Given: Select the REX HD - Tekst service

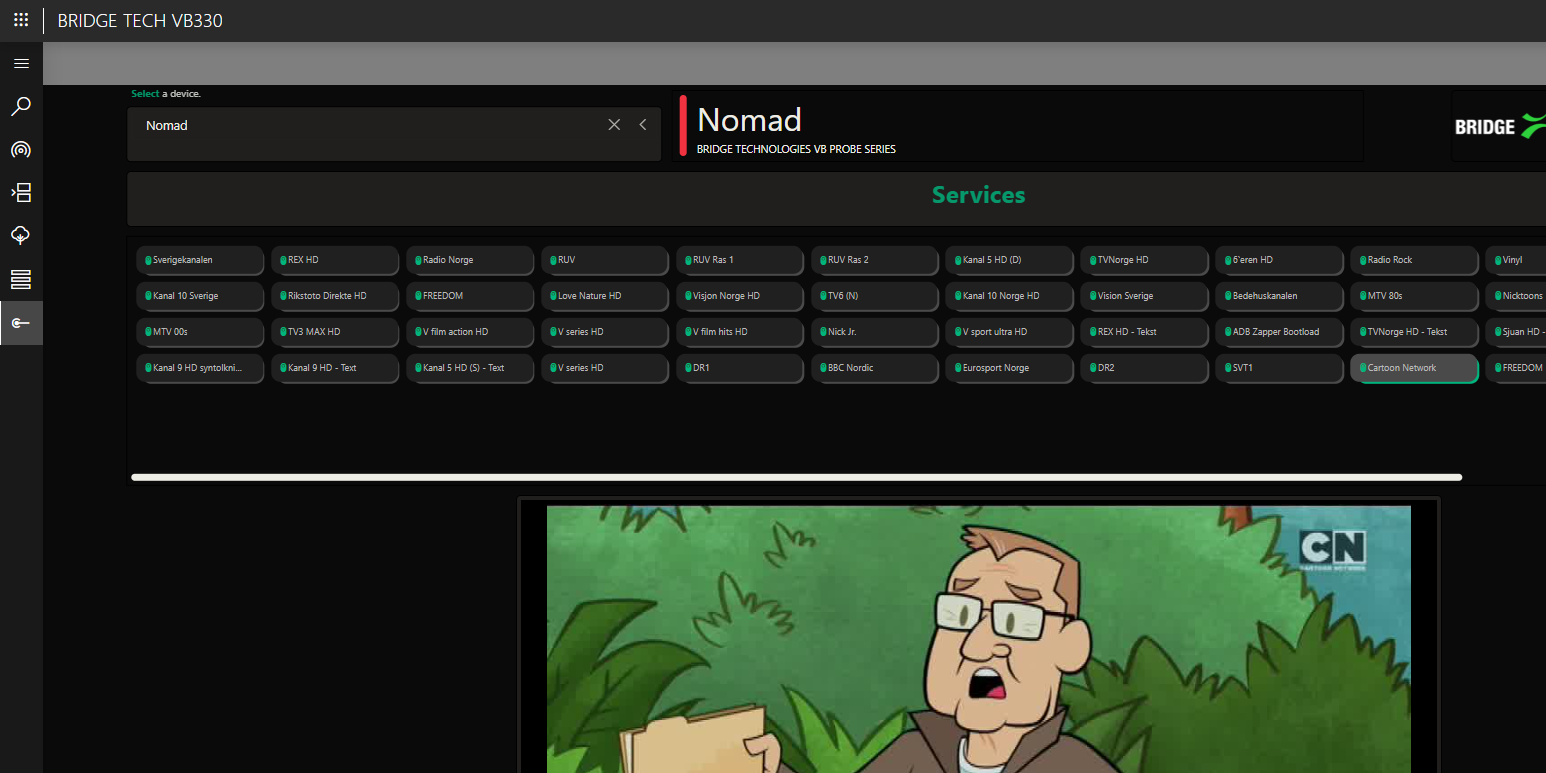Looking at the screenshot, I should [1145, 332].
